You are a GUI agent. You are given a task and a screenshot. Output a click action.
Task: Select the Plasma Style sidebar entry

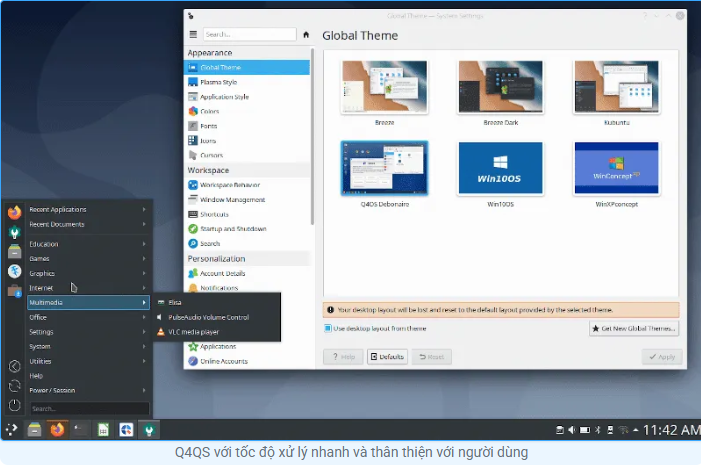click(247, 82)
